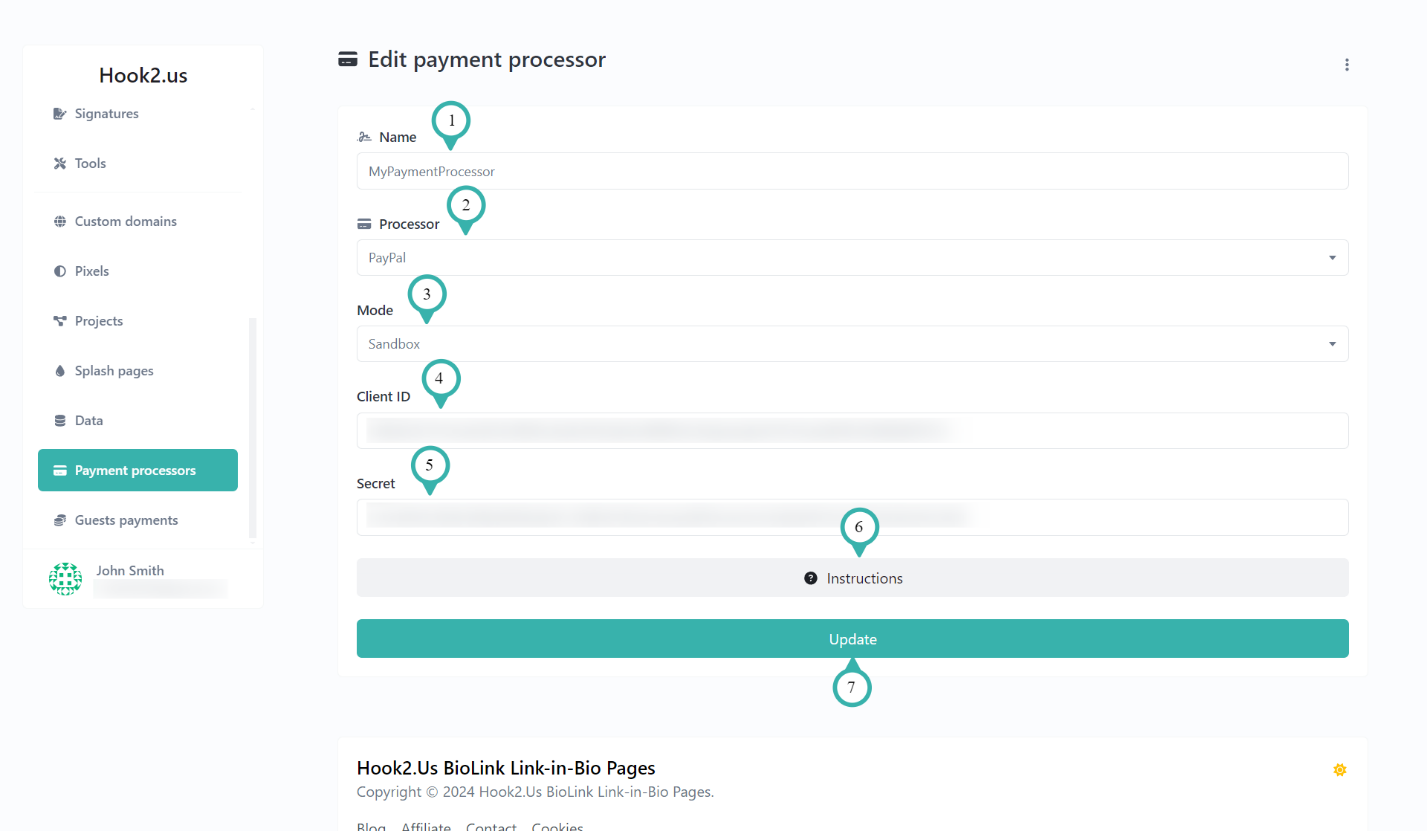Image resolution: width=1427 pixels, height=831 pixels.
Task: Click the Pixels icon in the sidebar
Action: tap(58, 271)
